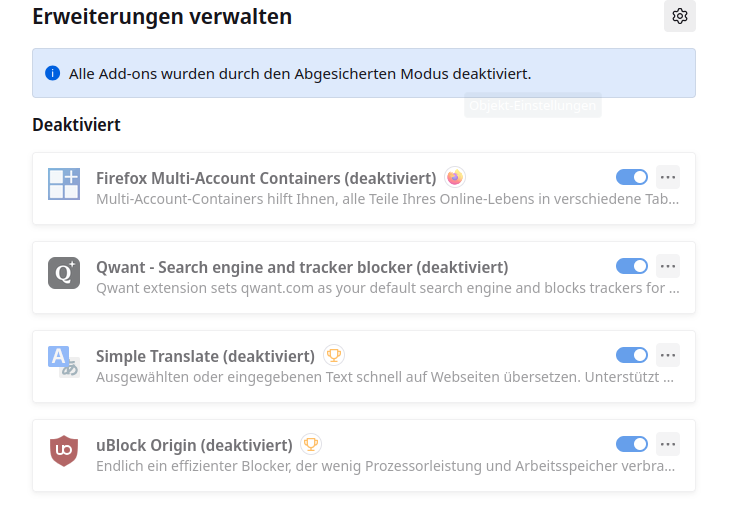Viewport: 750px width, 520px height.
Task: Click the Firefox badge next to Multi-Account Containers
Action: [x=455, y=178]
